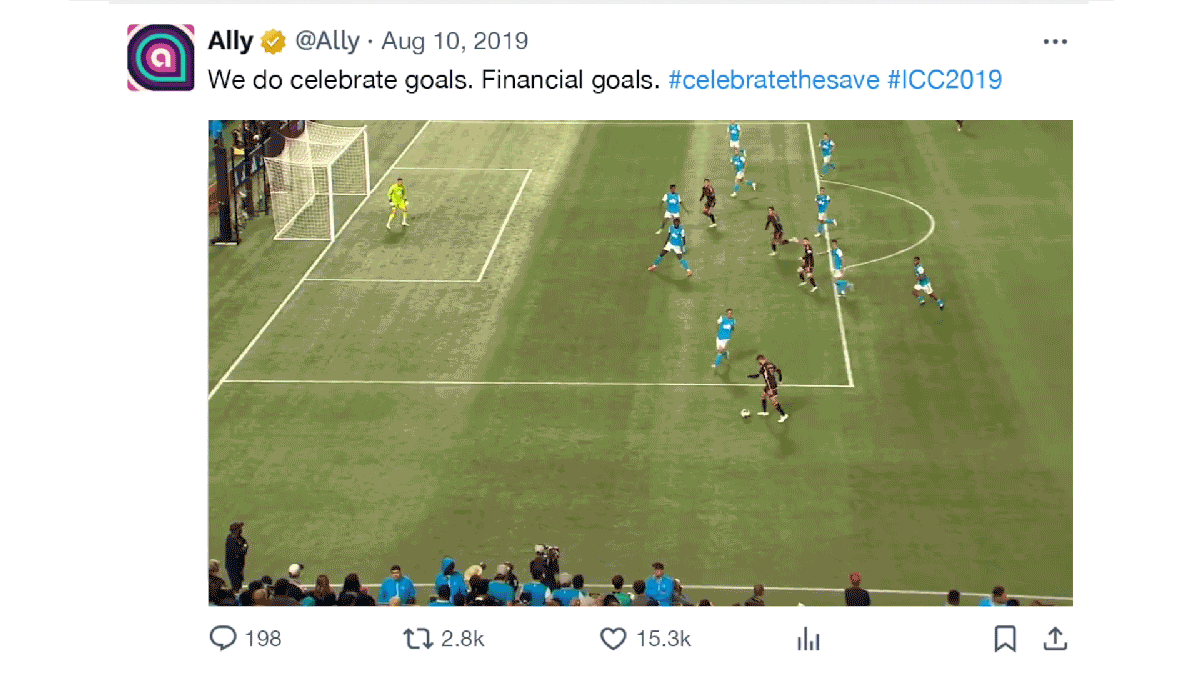
Task: Open the @Ally handle link
Action: click(326, 42)
